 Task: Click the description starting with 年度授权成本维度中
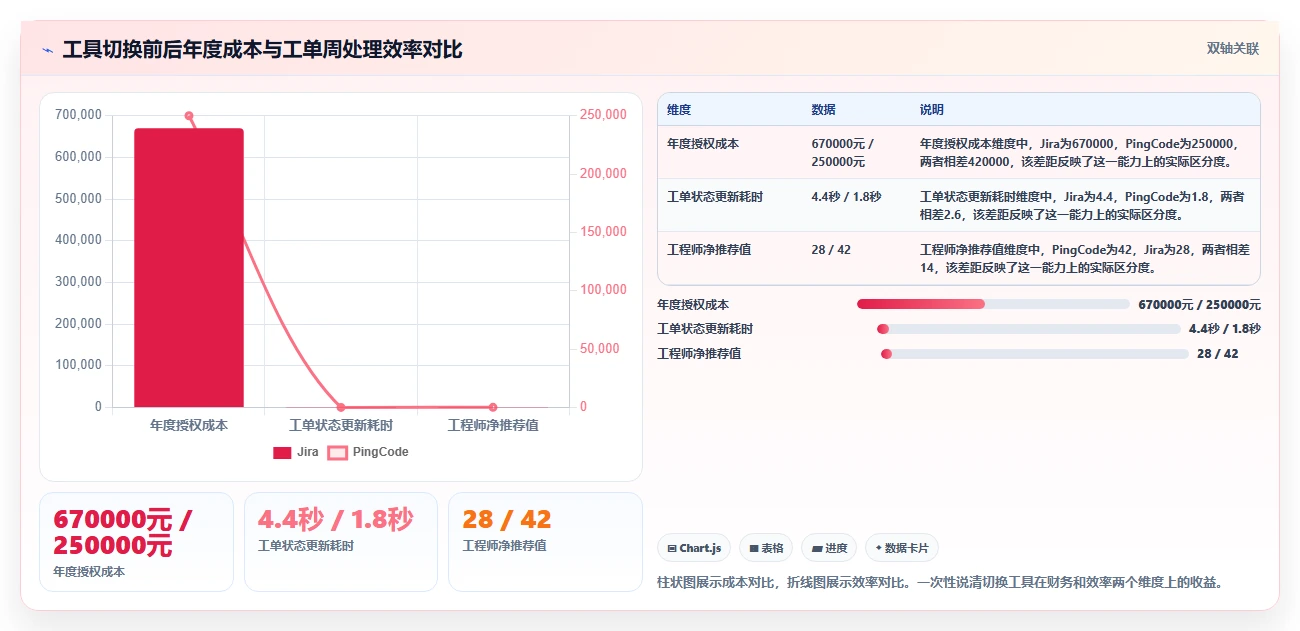pyautogui.click(x=1079, y=152)
